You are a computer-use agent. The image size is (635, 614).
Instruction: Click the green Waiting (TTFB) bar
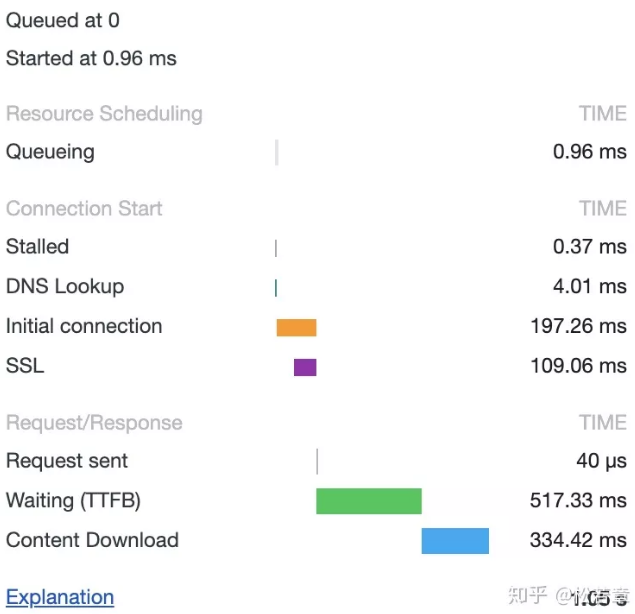coord(369,501)
